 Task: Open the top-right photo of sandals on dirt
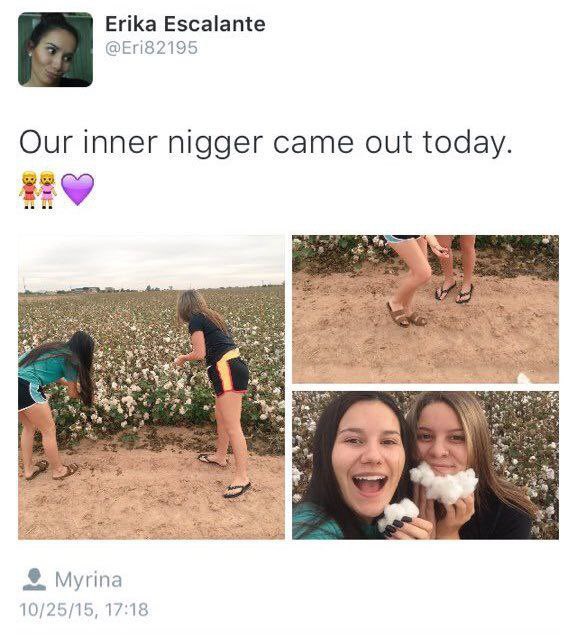point(426,309)
